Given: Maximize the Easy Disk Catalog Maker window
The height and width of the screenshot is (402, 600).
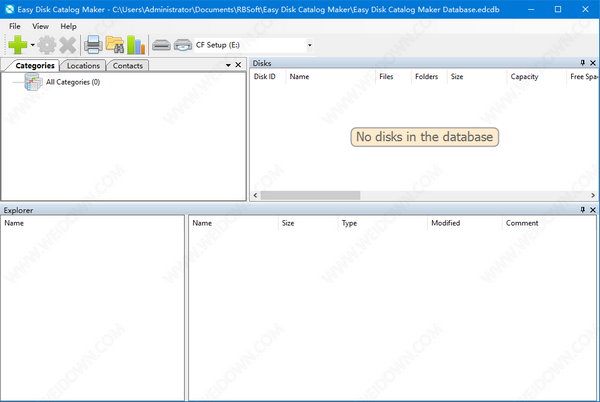Looking at the screenshot, I should [558, 9].
